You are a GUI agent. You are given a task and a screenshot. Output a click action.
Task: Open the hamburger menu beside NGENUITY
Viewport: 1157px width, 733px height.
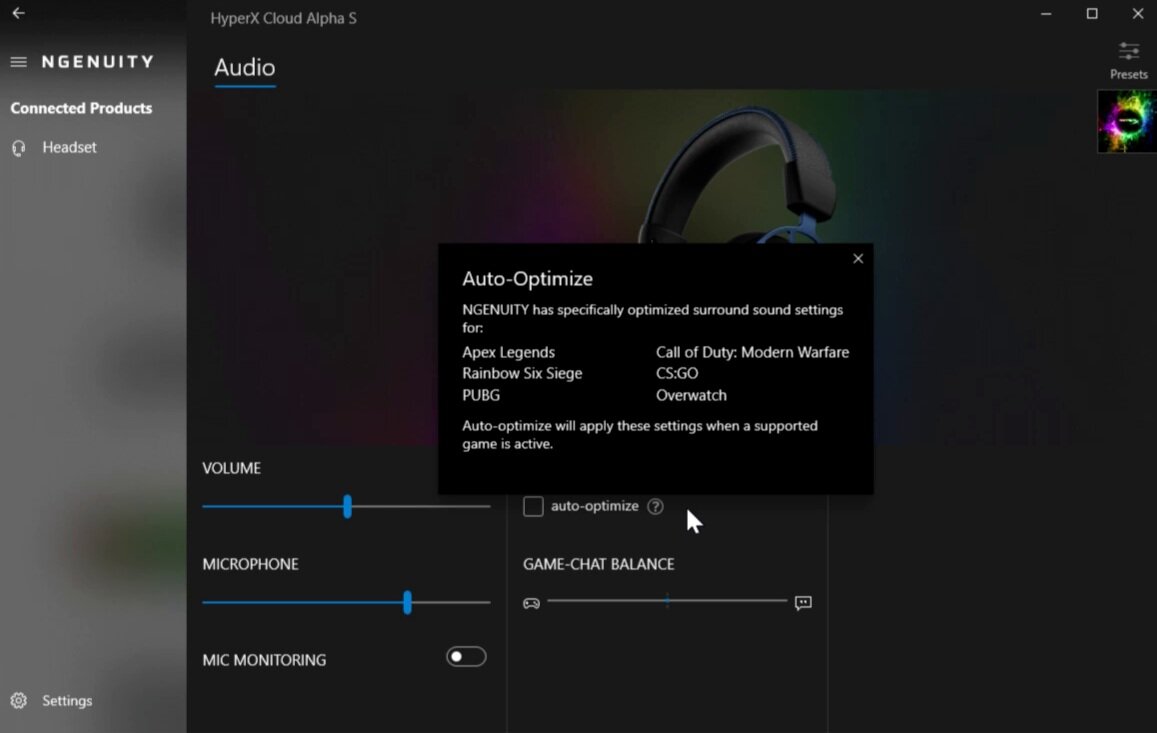[x=18, y=62]
